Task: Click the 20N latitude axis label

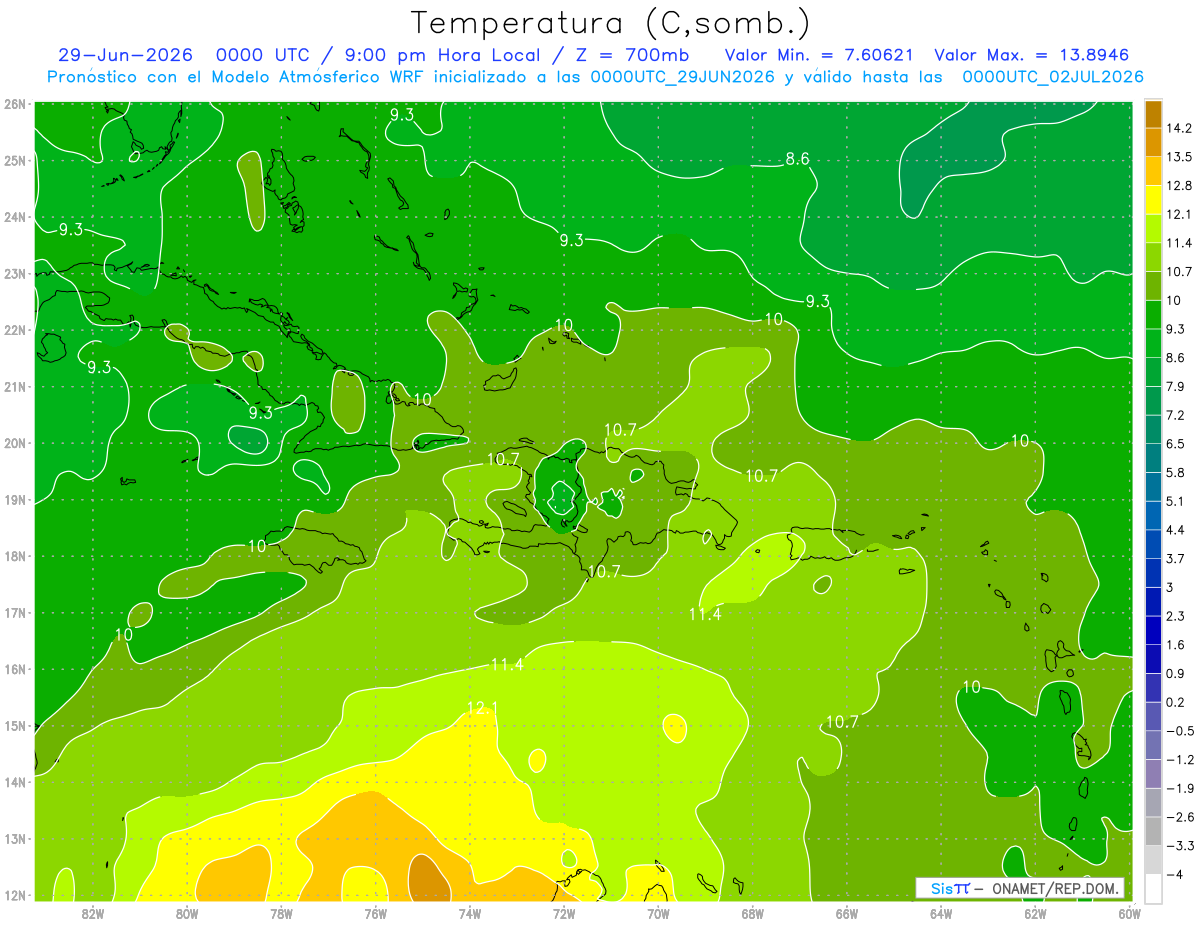Action: [15, 443]
